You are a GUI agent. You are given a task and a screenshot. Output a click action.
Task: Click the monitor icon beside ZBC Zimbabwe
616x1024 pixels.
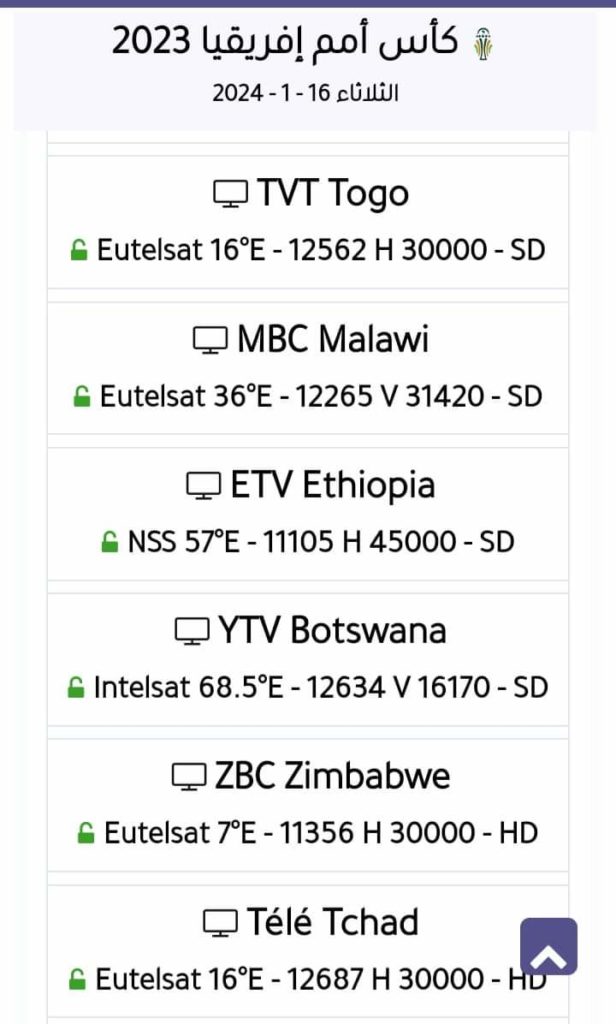pos(189,777)
